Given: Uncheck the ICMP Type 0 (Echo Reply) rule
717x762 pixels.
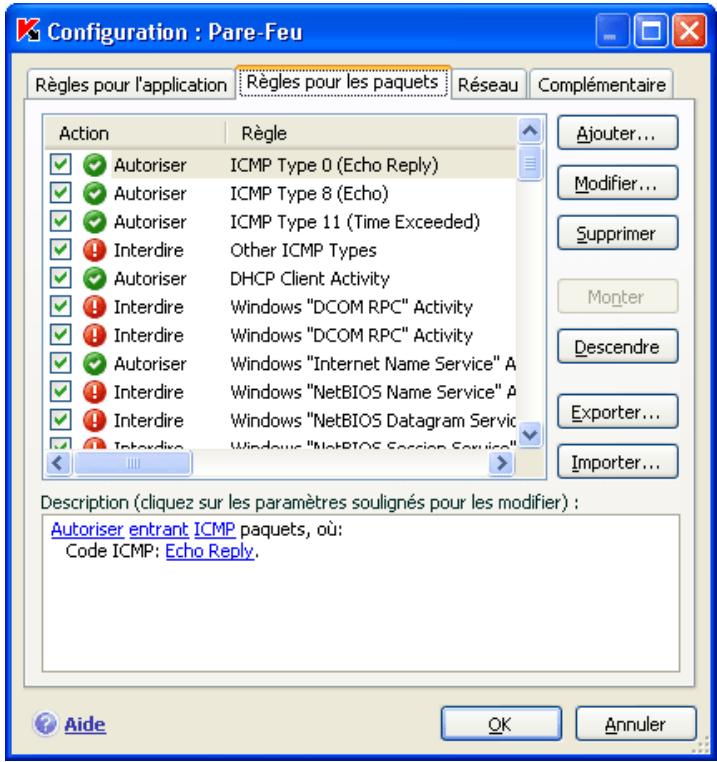Looking at the screenshot, I should click(x=61, y=165).
